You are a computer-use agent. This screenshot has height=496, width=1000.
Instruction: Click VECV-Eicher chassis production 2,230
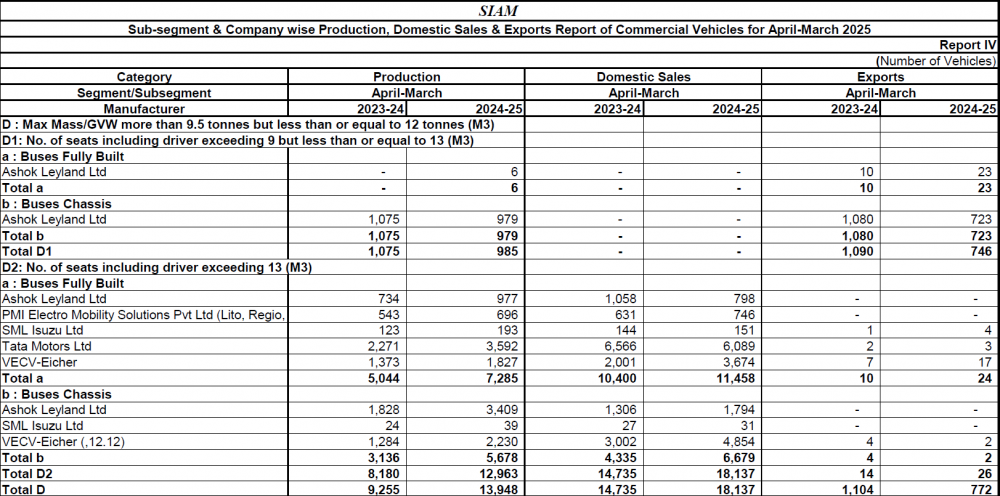(504, 442)
